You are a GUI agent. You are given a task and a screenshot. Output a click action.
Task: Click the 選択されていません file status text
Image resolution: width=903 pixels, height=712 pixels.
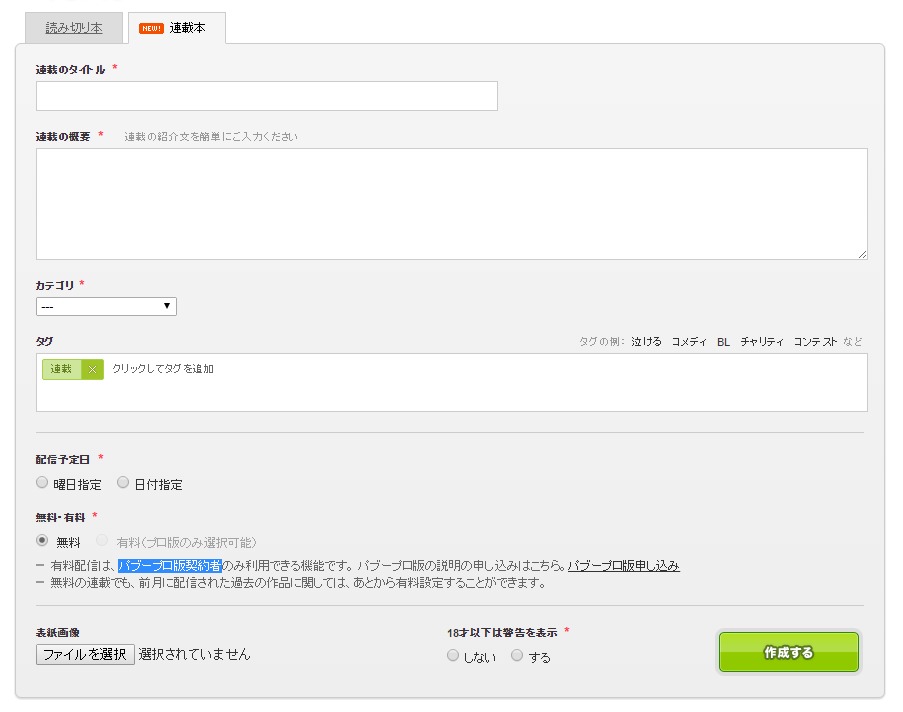(x=195, y=654)
